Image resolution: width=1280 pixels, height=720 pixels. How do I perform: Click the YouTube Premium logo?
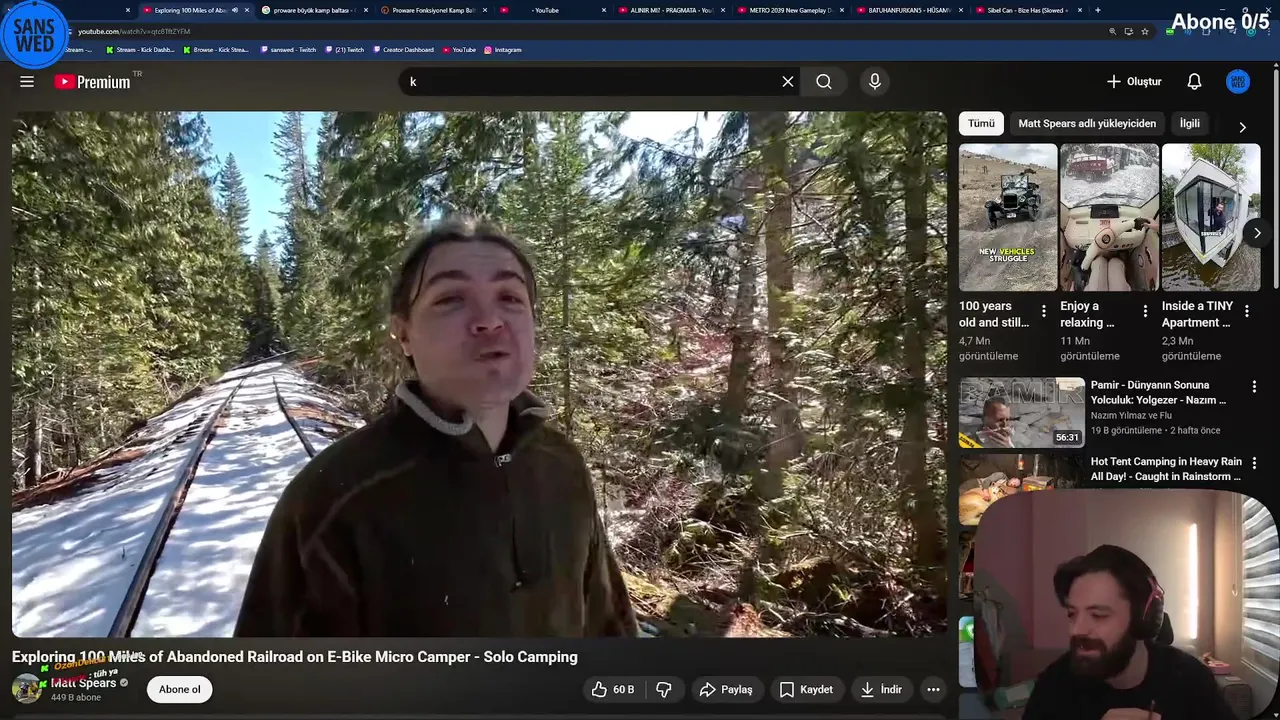[x=93, y=82]
